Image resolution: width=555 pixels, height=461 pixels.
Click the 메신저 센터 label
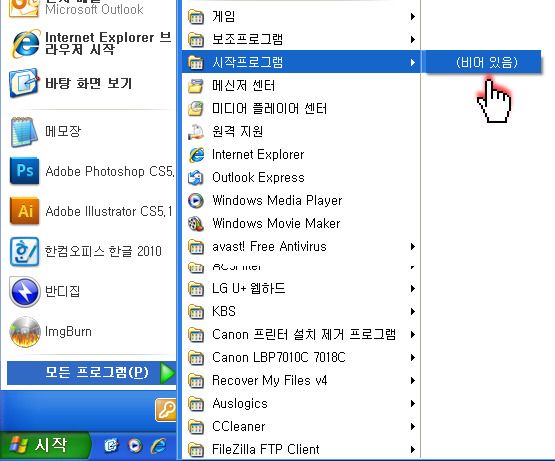[243, 86]
